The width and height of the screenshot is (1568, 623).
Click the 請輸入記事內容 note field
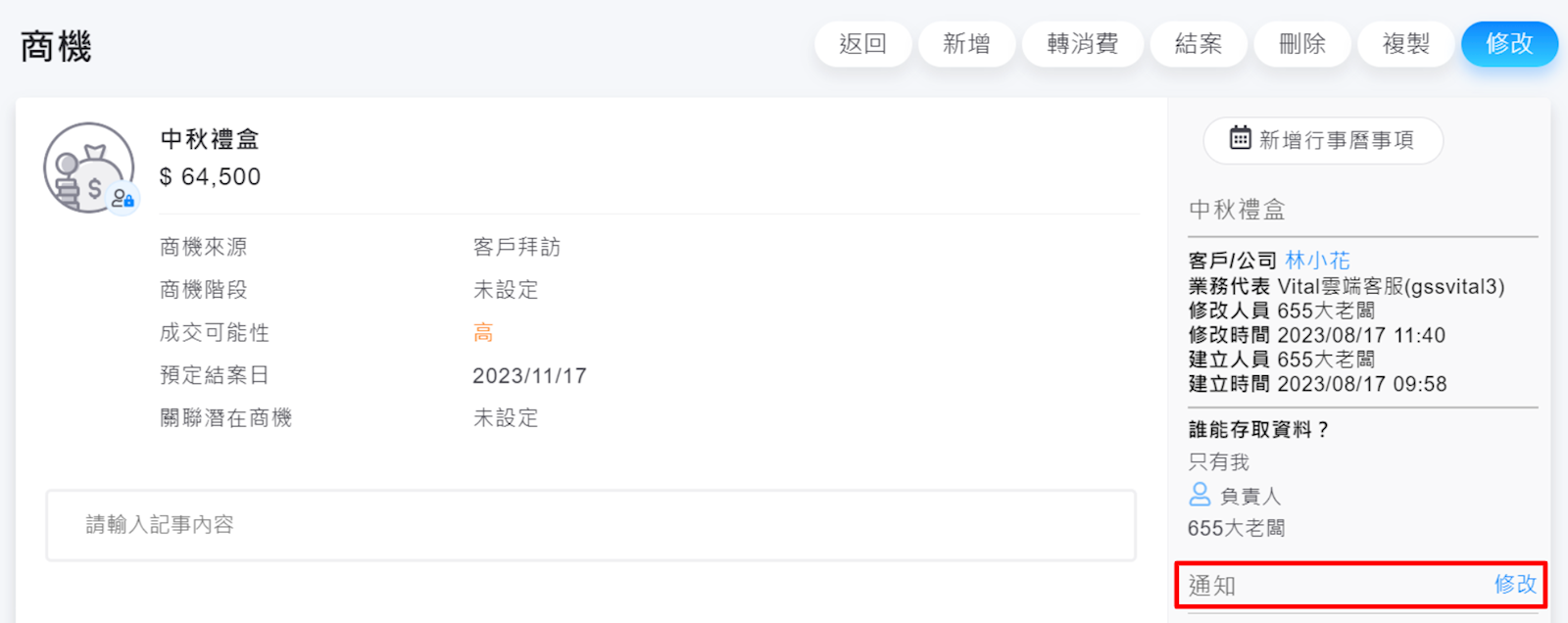point(590,525)
